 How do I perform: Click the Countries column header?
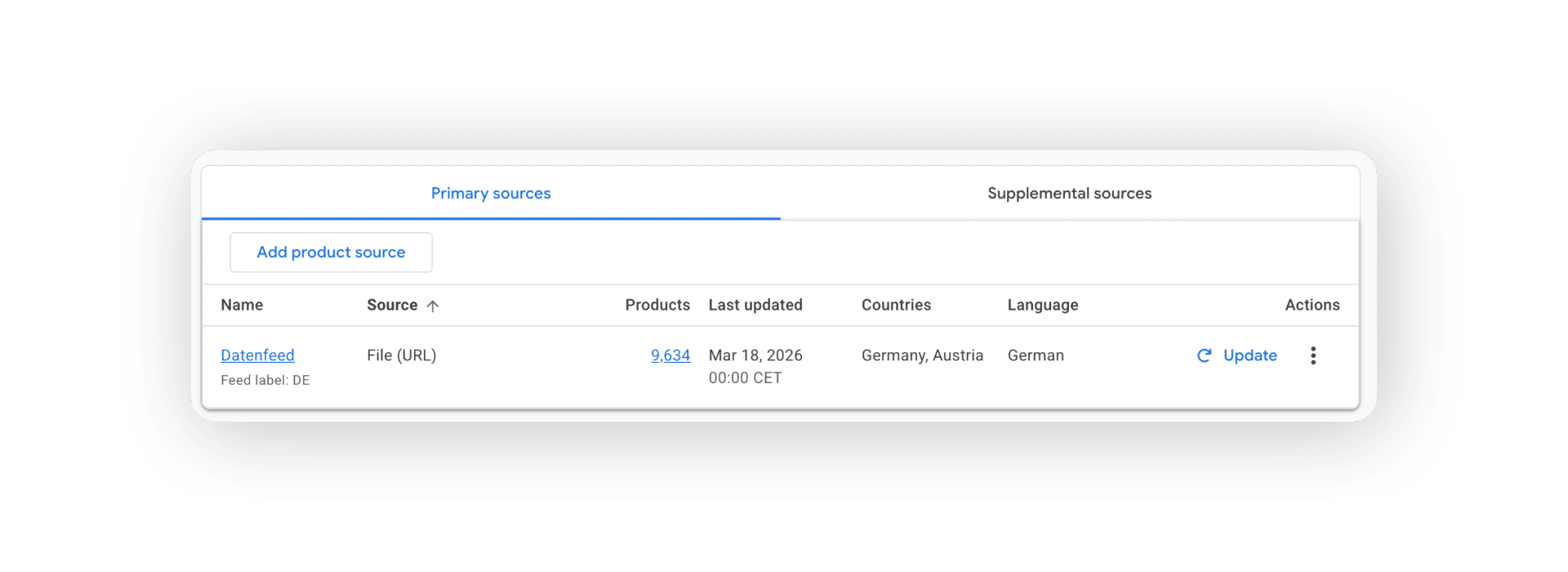pyautogui.click(x=896, y=305)
